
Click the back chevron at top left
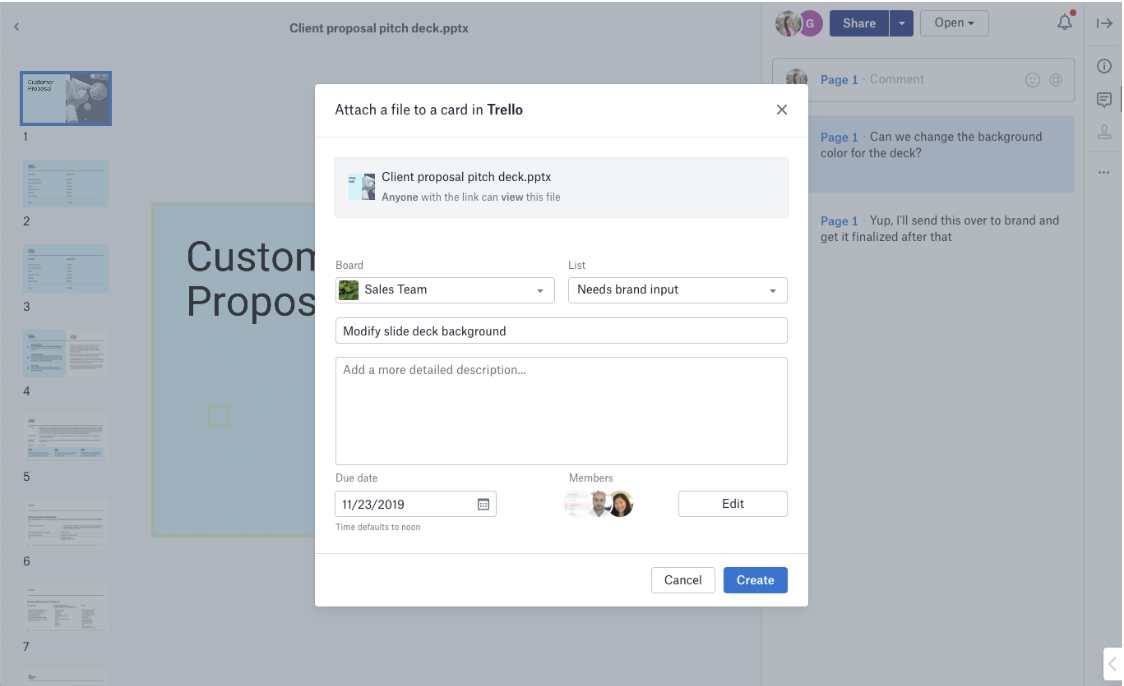[17, 28]
